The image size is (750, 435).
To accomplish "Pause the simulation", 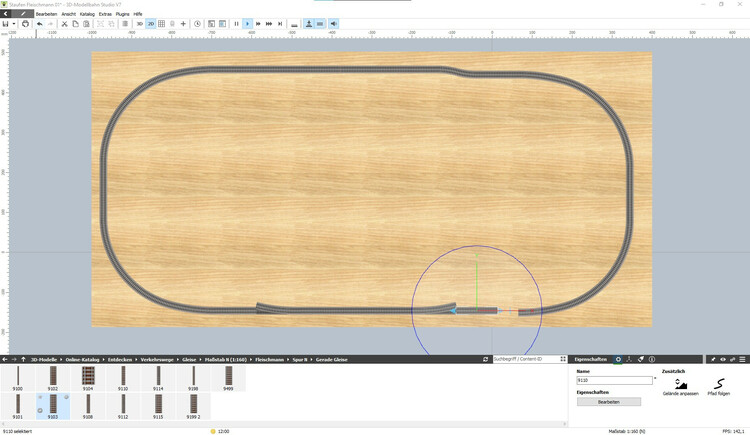I will point(236,23).
